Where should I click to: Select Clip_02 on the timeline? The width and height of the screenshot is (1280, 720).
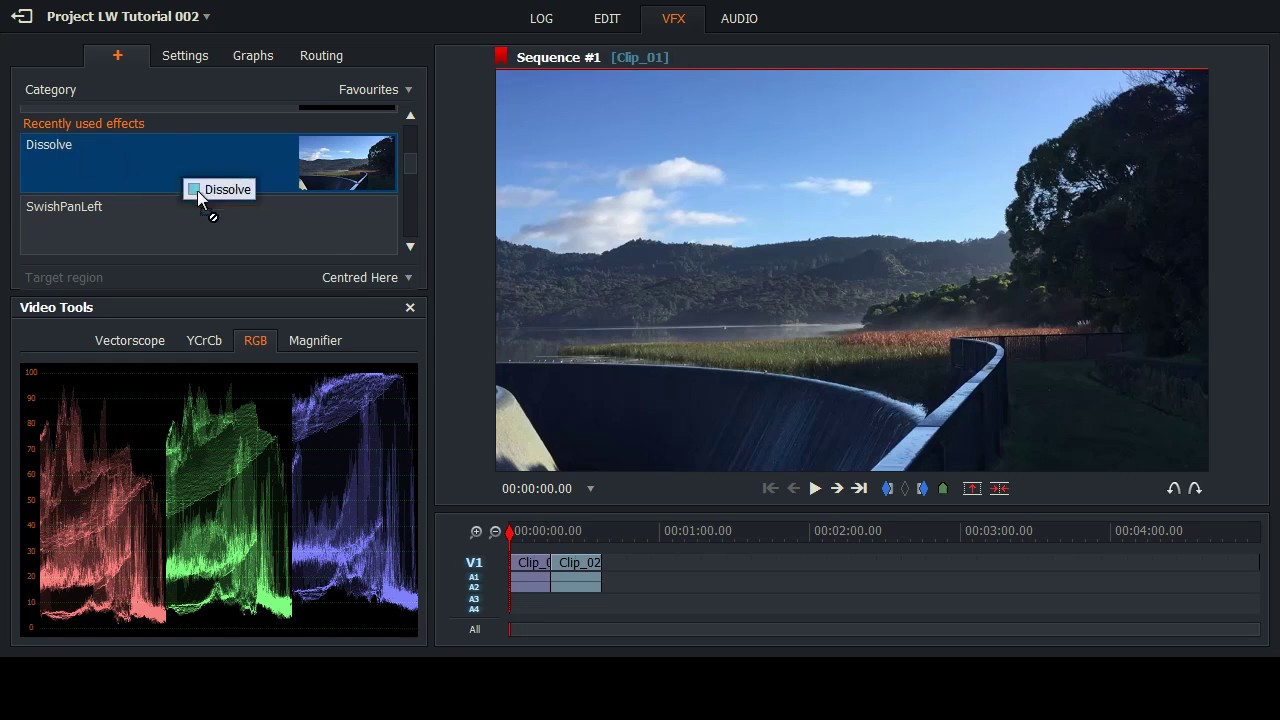coord(578,563)
